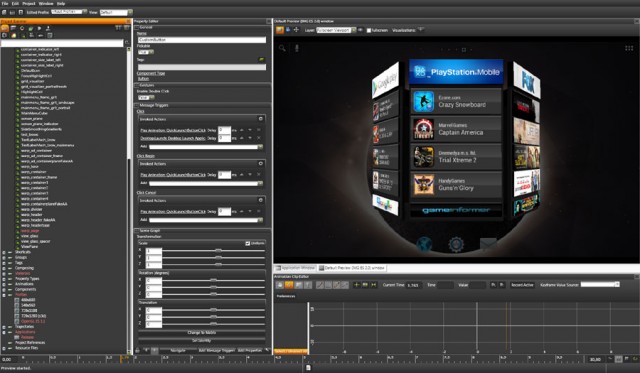Viewport: 640px width, 373px height.
Task: Toggle the Uniform scale checkbox
Action: pos(247,243)
